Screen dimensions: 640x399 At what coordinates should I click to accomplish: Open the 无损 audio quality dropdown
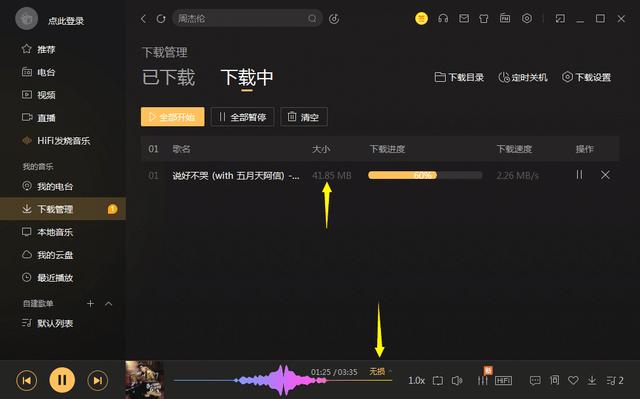coord(380,371)
